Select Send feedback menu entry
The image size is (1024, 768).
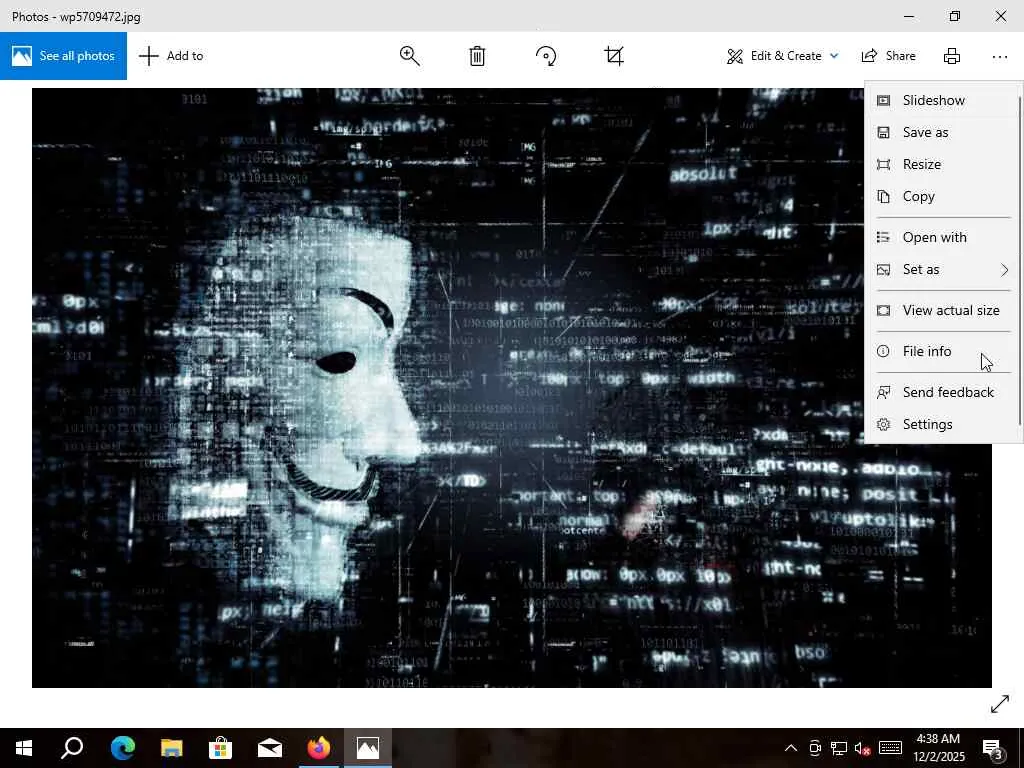(x=941, y=392)
